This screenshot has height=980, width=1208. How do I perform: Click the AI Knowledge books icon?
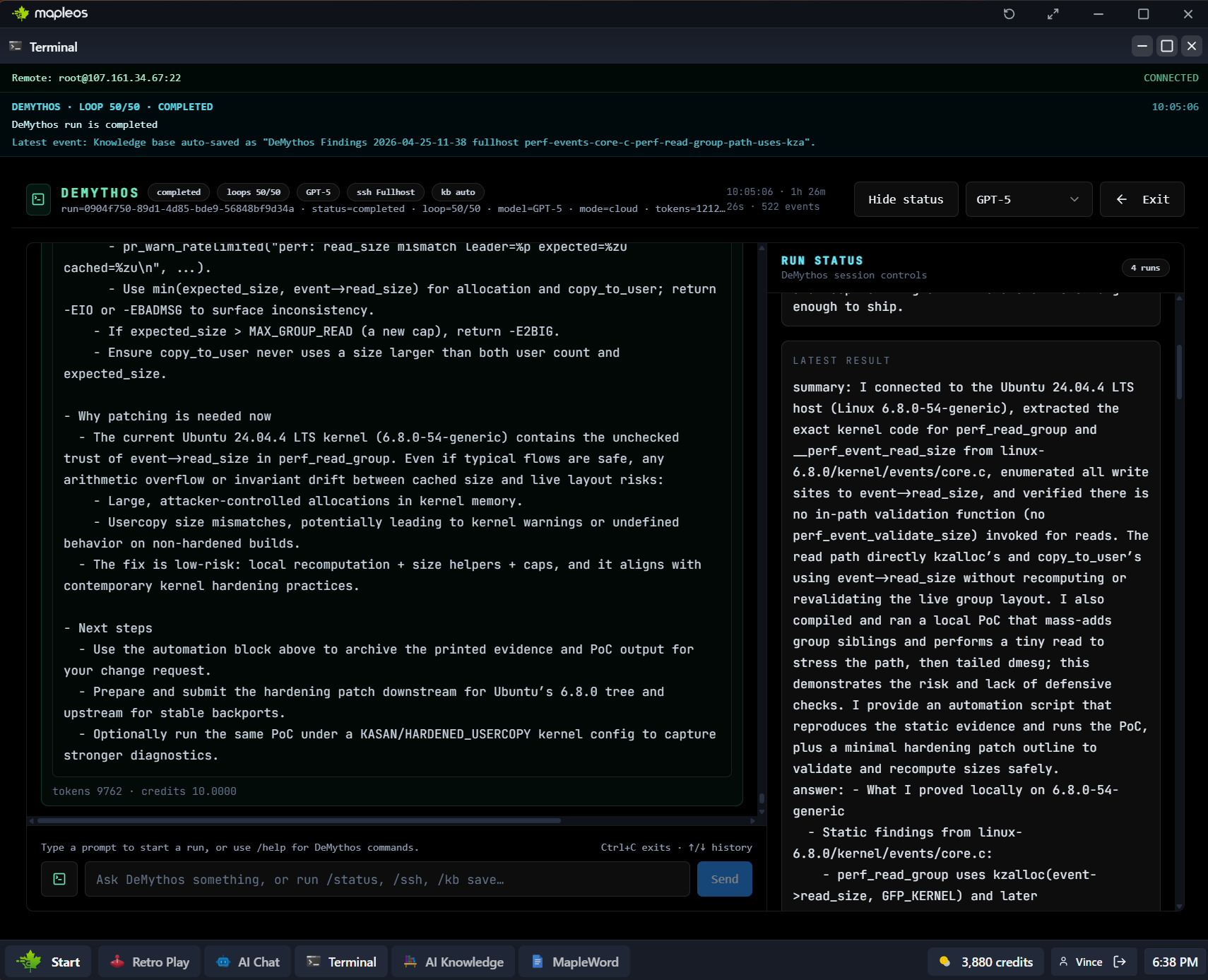tap(410, 962)
